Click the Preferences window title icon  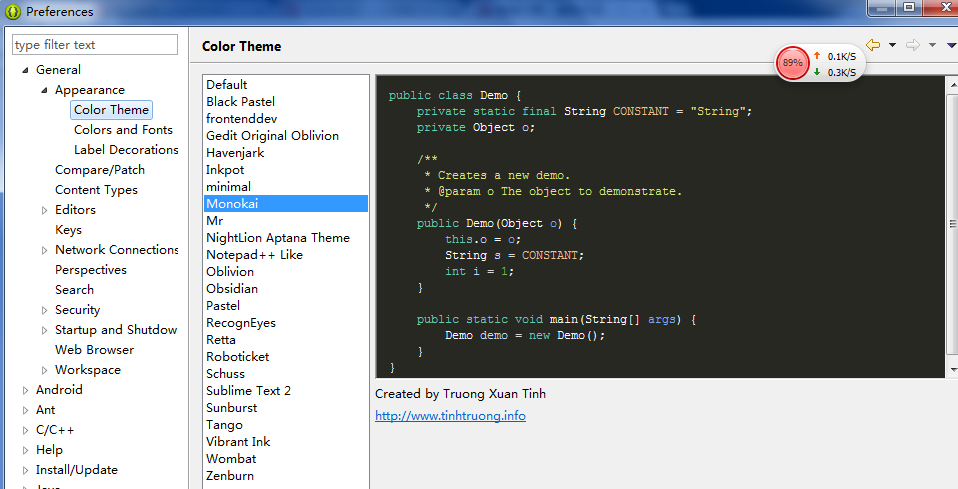[12, 12]
